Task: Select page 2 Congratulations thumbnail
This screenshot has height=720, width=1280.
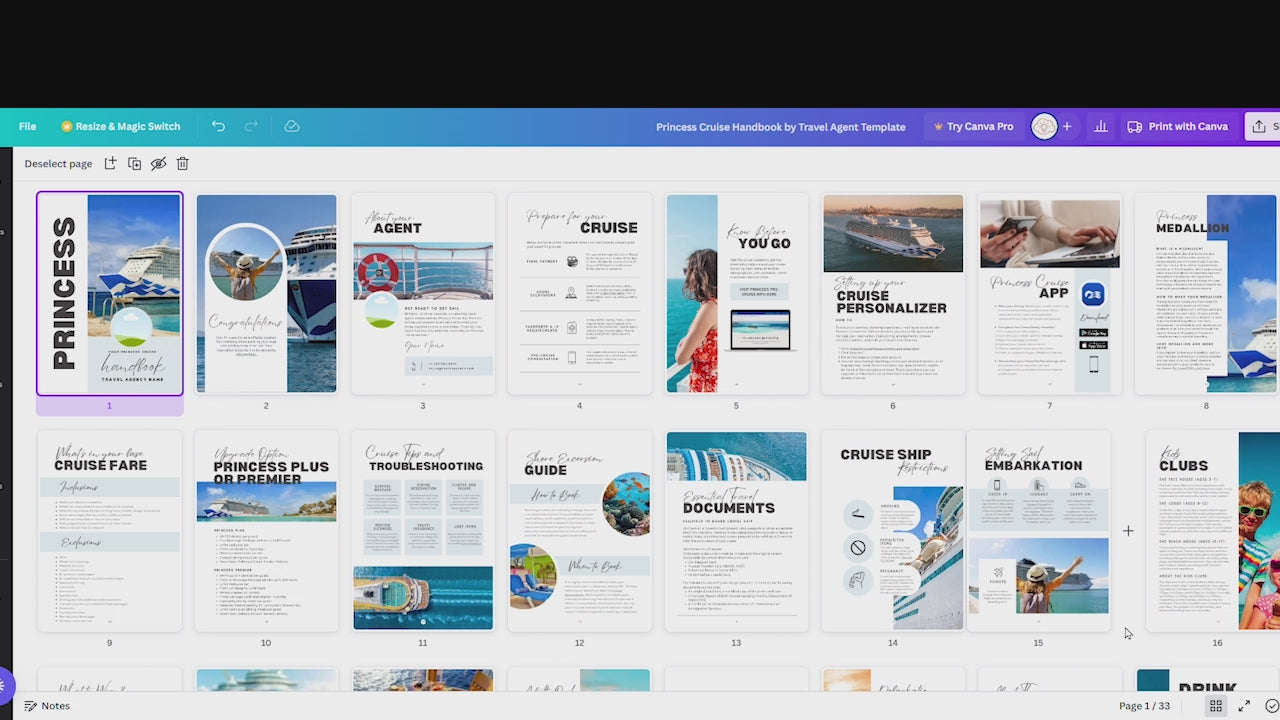Action: pyautogui.click(x=266, y=294)
